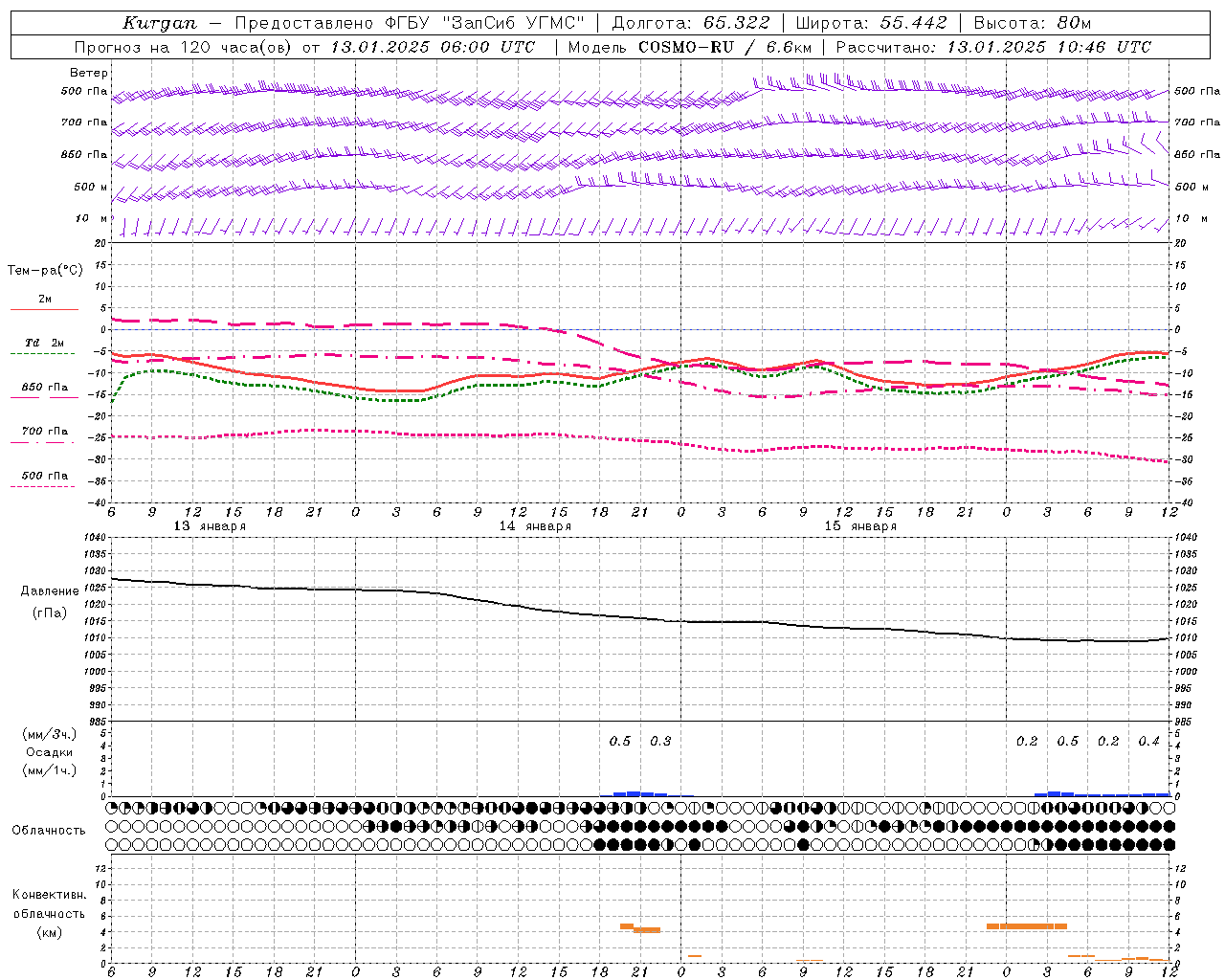Click the '13 января' date label

(210, 526)
